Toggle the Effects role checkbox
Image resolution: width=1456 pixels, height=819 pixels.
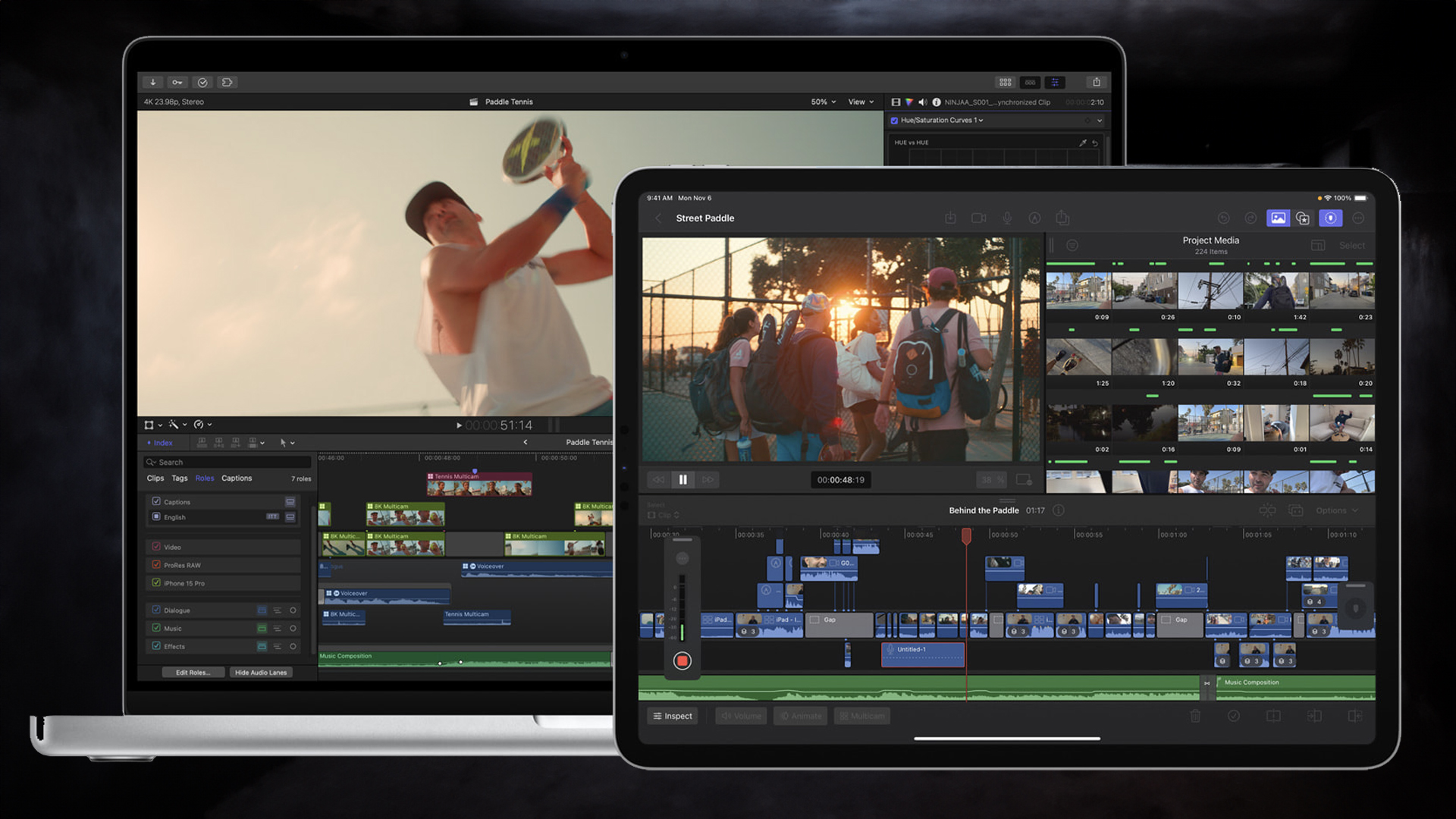point(156,646)
